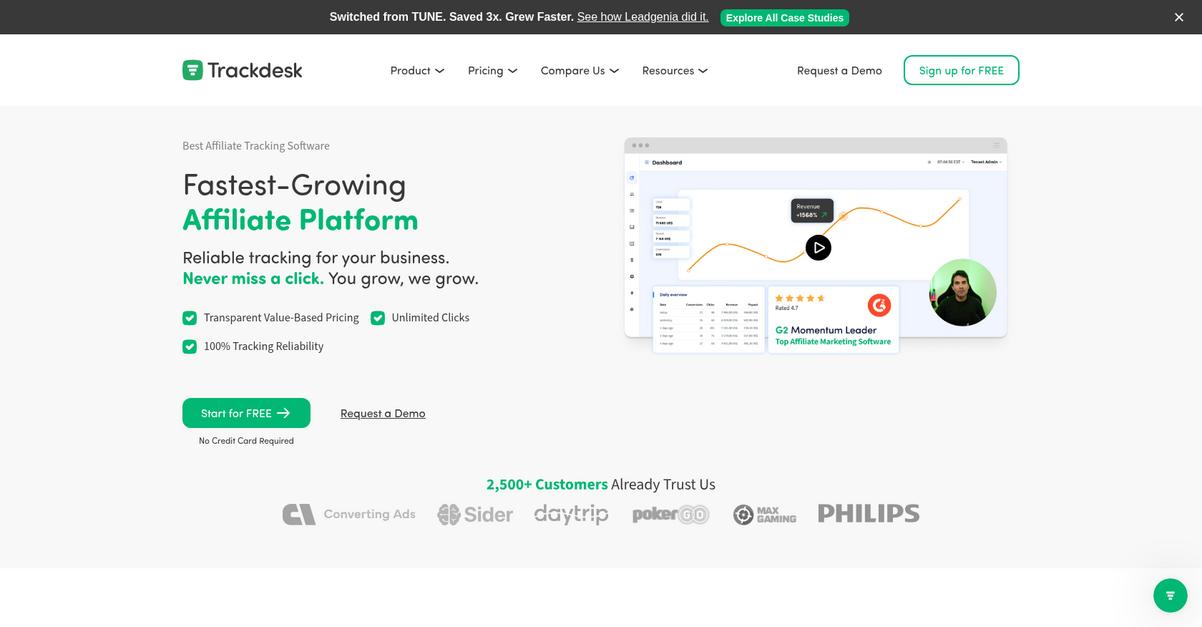This screenshot has height=627, width=1202.
Task: Click the Never miss a click text
Action: [x=253, y=279]
